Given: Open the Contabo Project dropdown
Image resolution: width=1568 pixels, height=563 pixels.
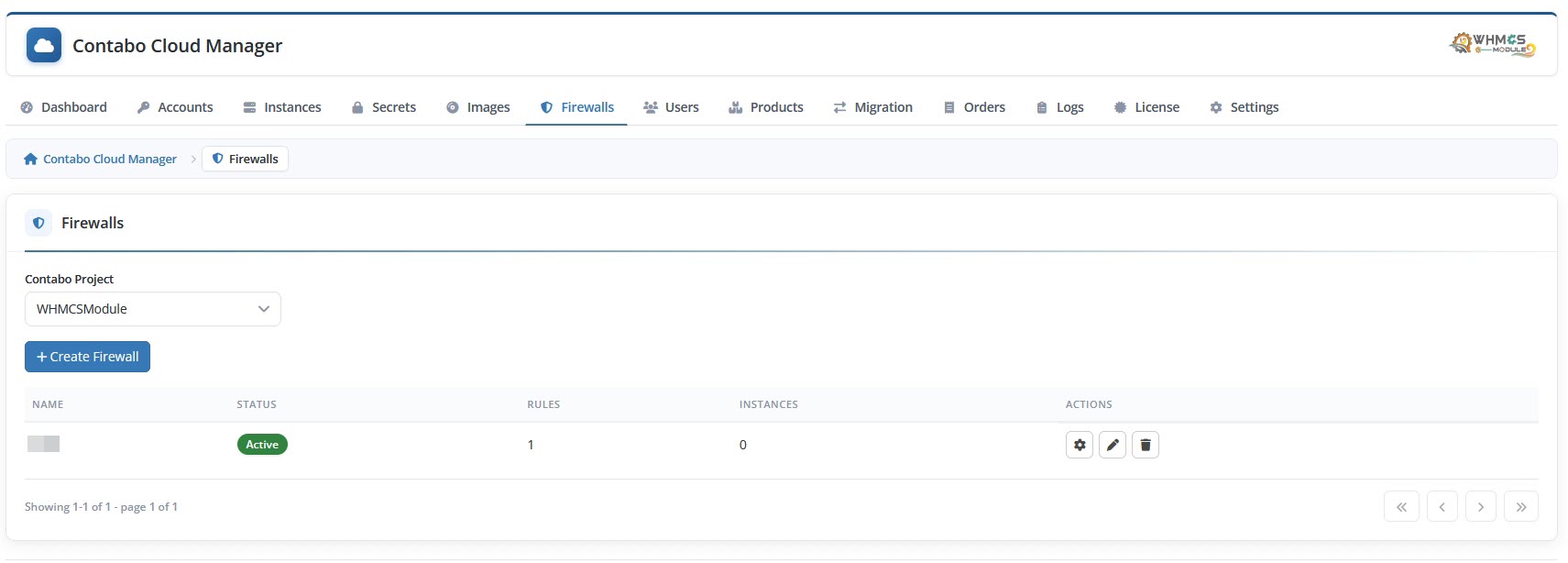Looking at the screenshot, I should tap(153, 309).
